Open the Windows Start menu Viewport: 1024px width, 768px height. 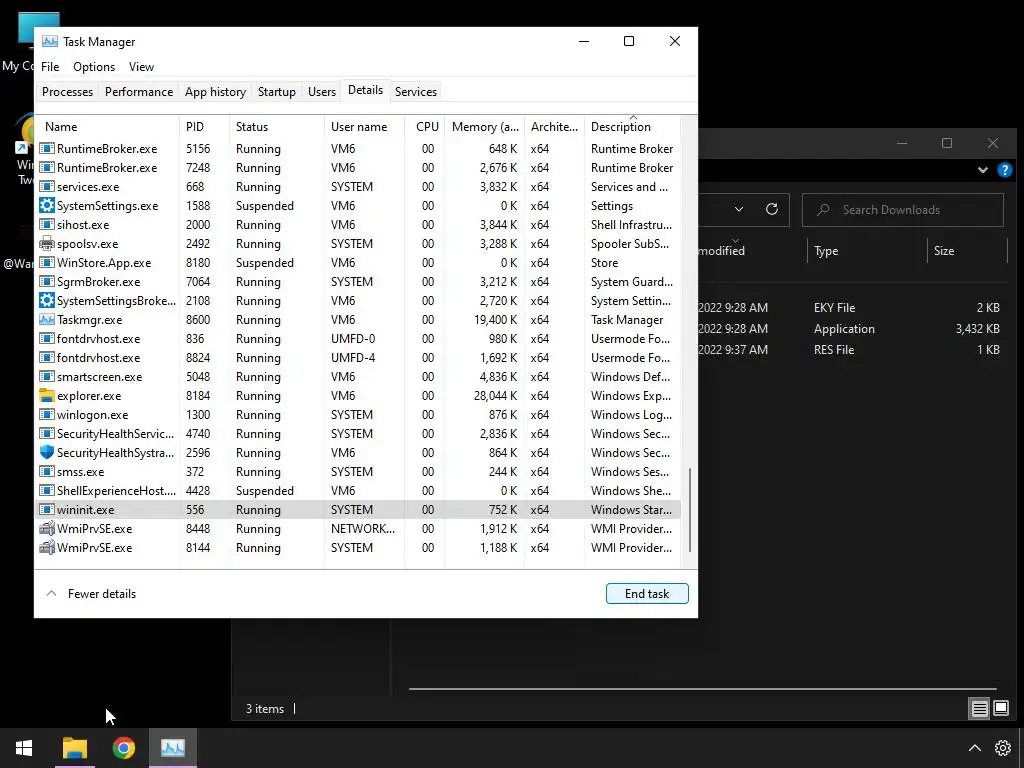click(x=24, y=748)
